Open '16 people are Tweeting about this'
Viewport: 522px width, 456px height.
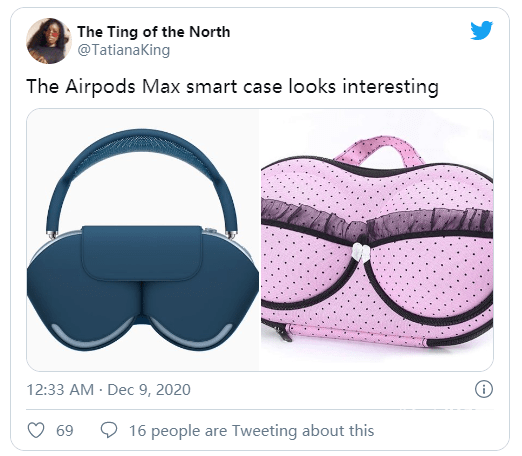click(x=252, y=431)
